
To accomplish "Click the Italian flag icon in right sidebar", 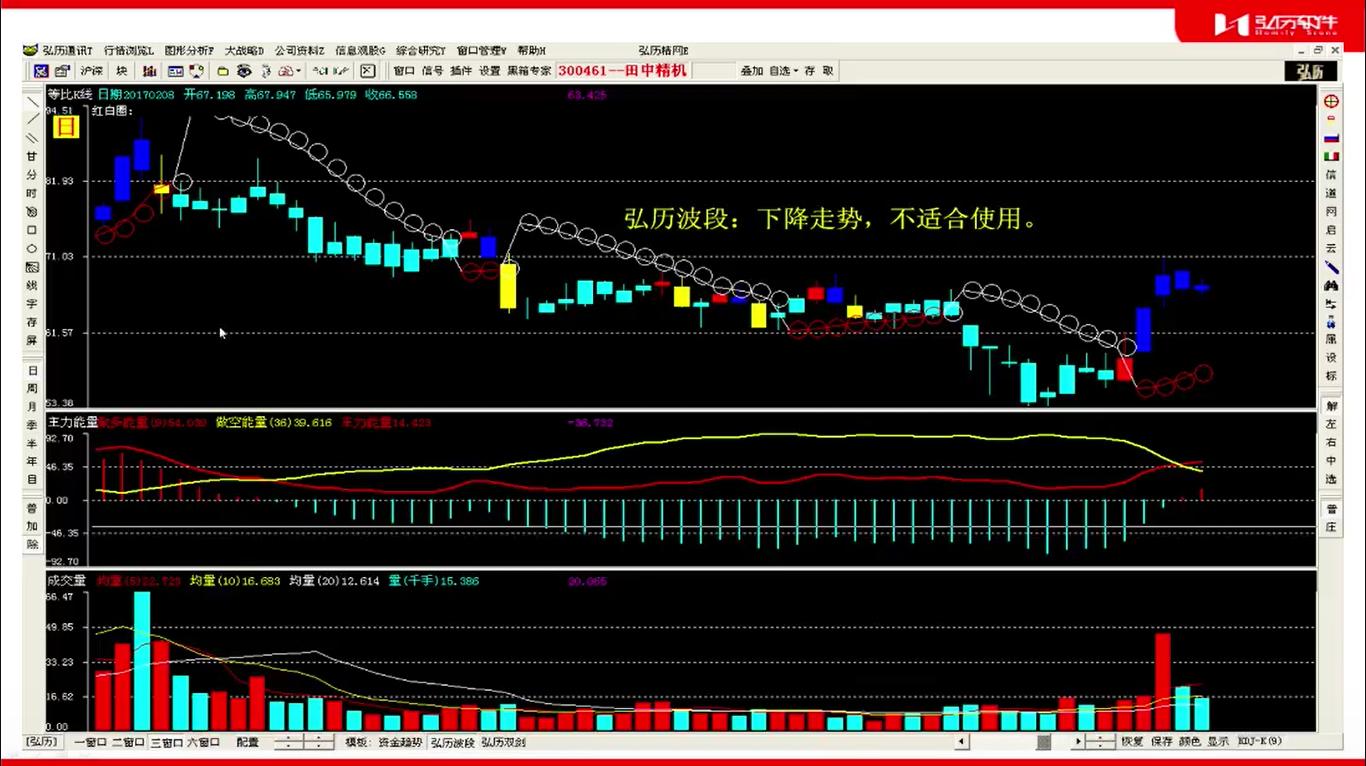I will tap(1331, 157).
